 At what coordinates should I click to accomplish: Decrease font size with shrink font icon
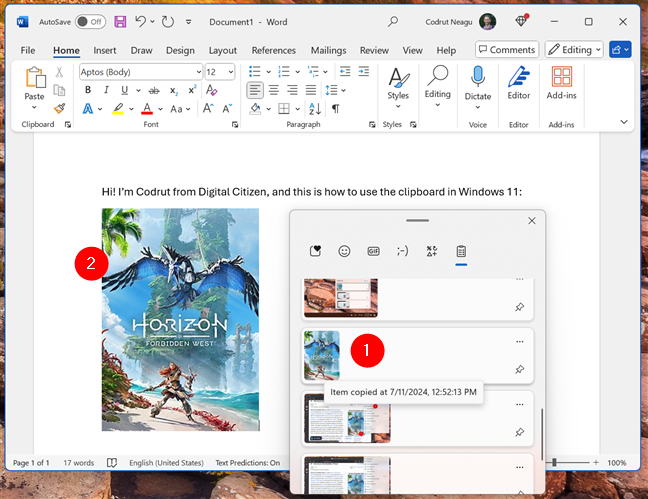(x=227, y=109)
